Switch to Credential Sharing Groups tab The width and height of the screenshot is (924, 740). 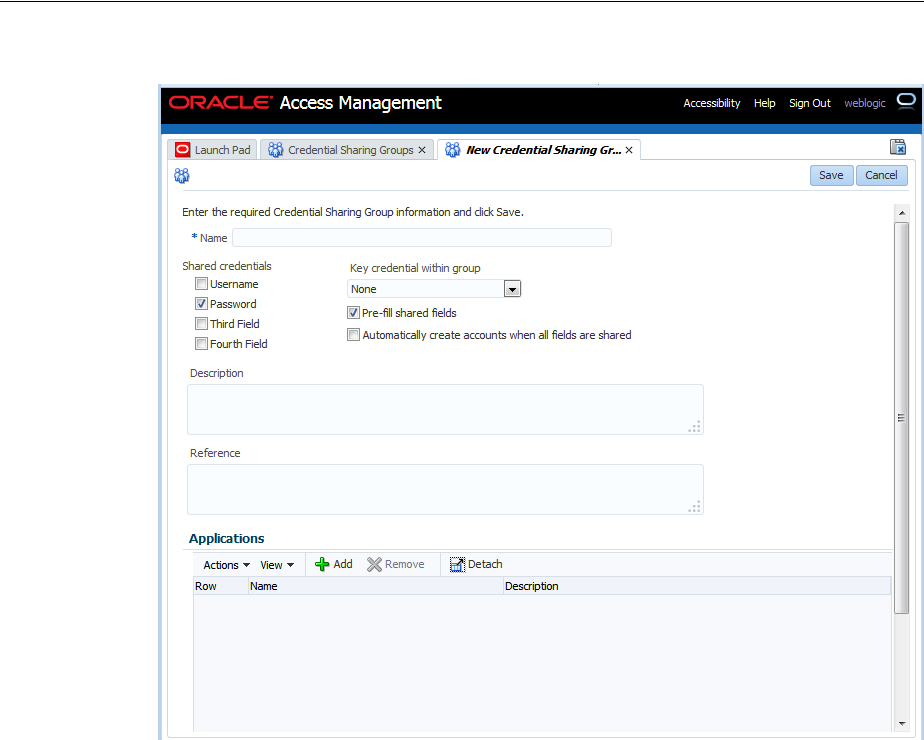click(347, 150)
